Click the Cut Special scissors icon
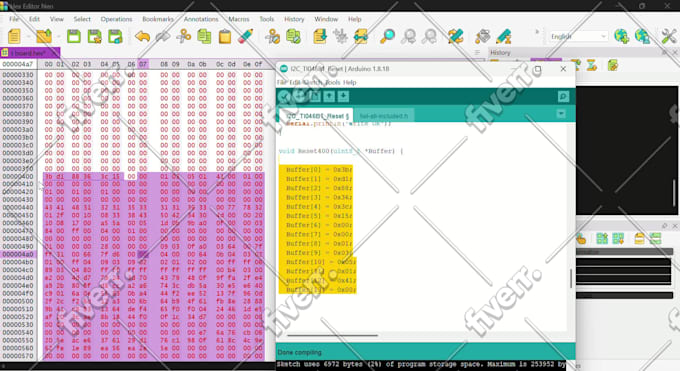The width and height of the screenshot is (680, 371). pyautogui.click(x=273, y=36)
